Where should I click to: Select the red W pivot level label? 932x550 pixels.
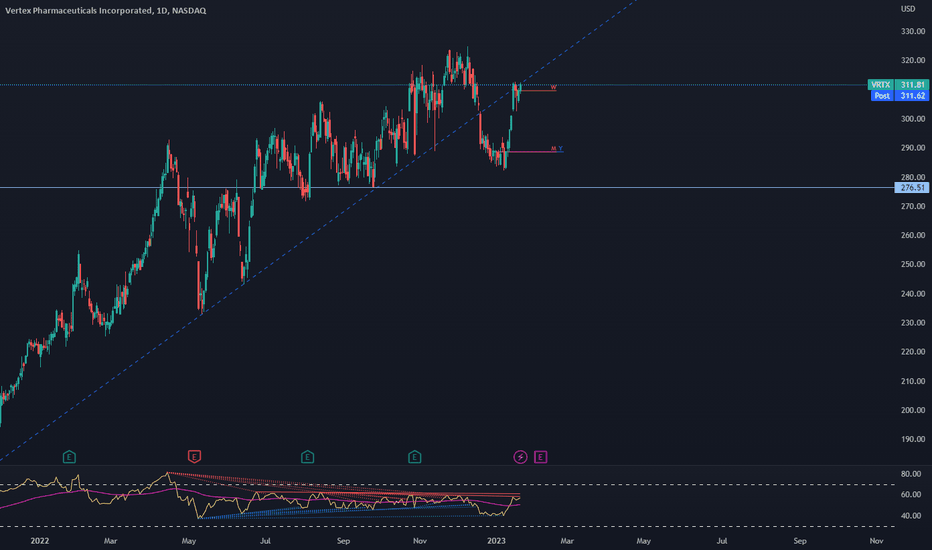553,87
